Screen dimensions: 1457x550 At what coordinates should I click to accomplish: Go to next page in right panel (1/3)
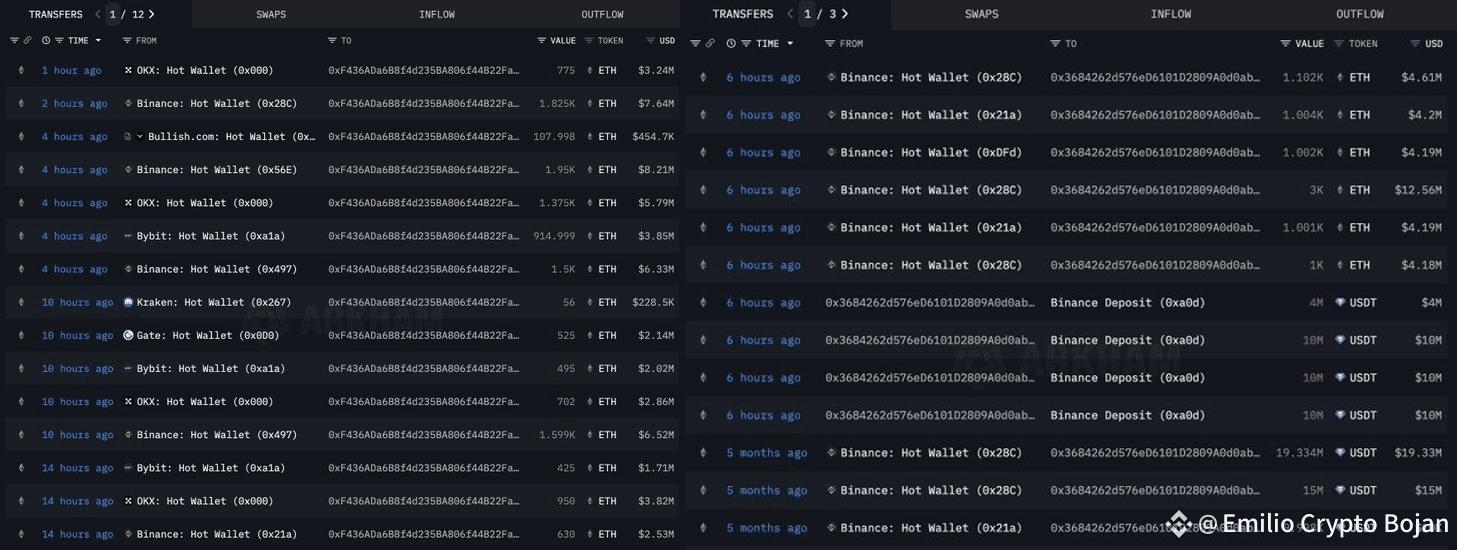845,14
